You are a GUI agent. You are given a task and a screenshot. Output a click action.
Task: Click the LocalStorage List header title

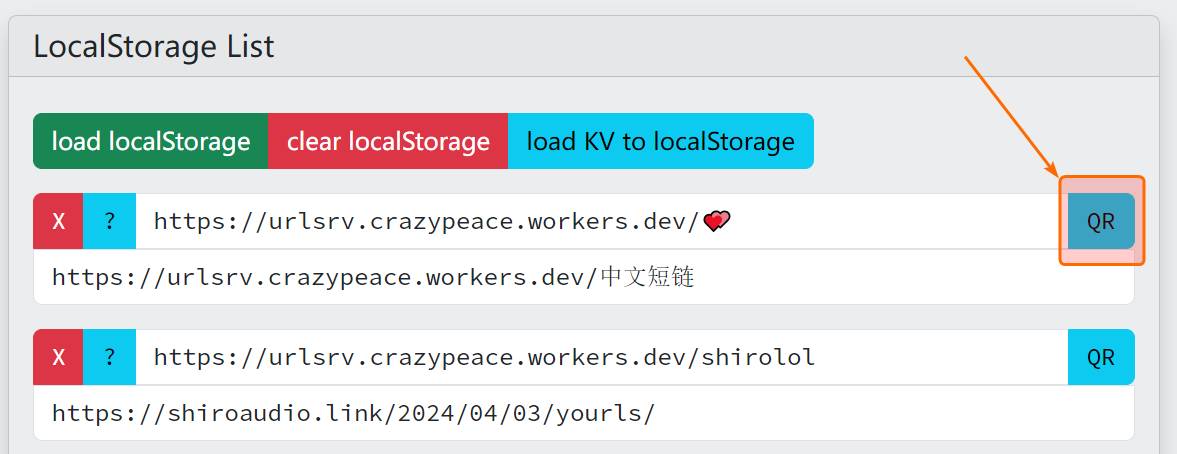(x=153, y=46)
